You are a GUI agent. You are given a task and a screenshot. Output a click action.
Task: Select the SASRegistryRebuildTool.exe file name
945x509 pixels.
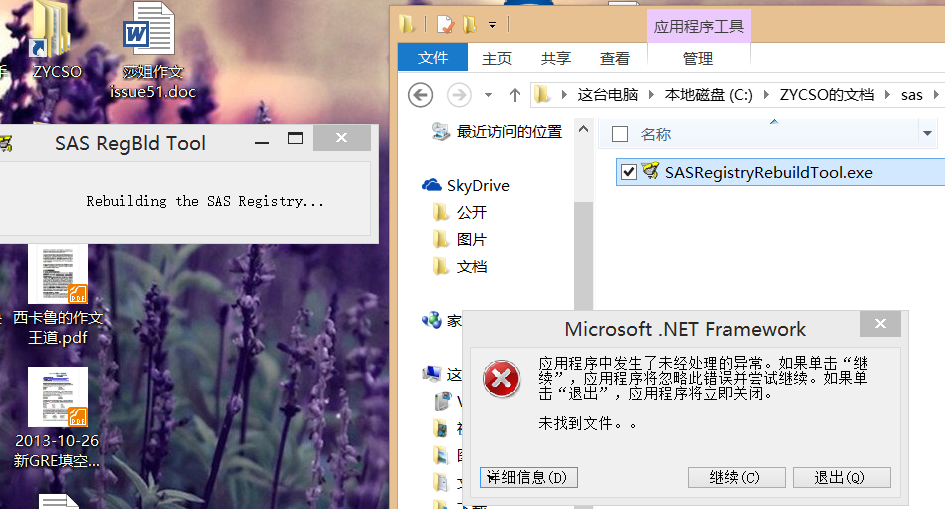(x=768, y=173)
